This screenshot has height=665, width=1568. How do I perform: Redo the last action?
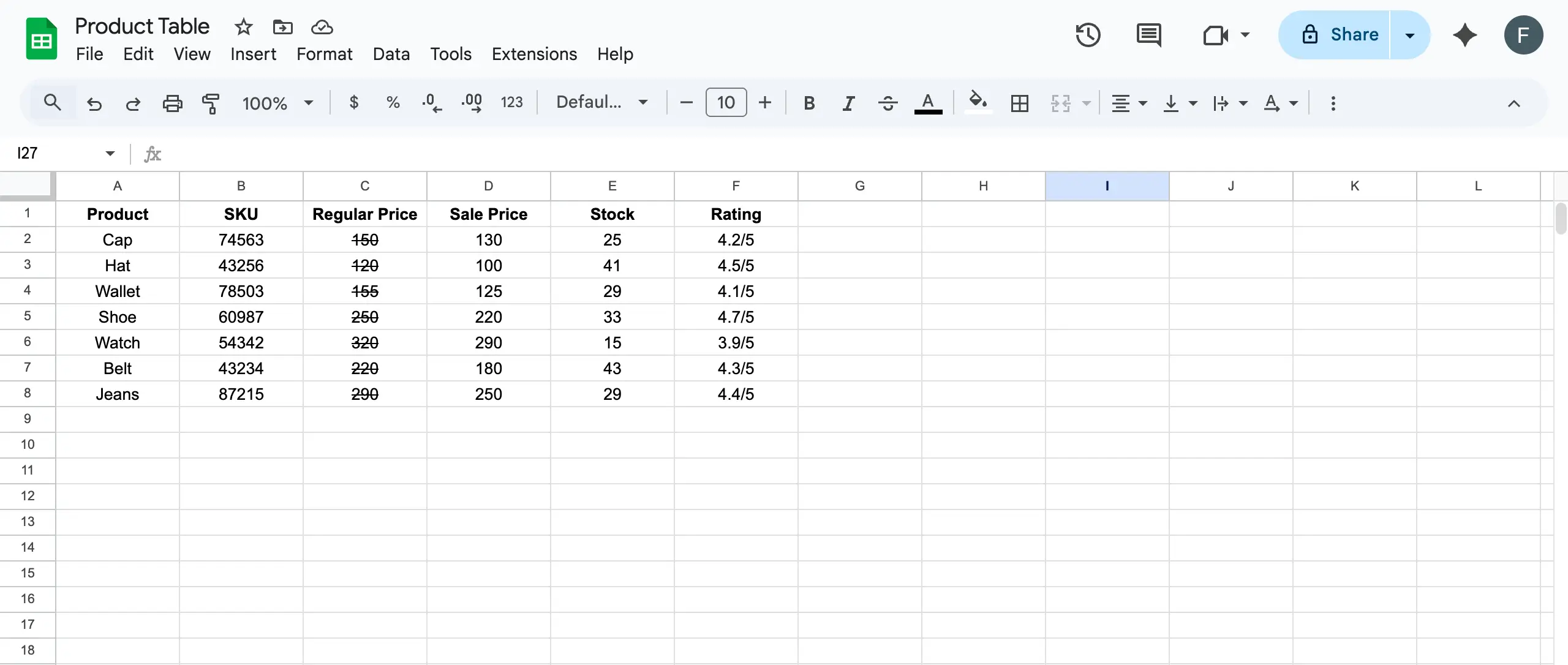133,102
